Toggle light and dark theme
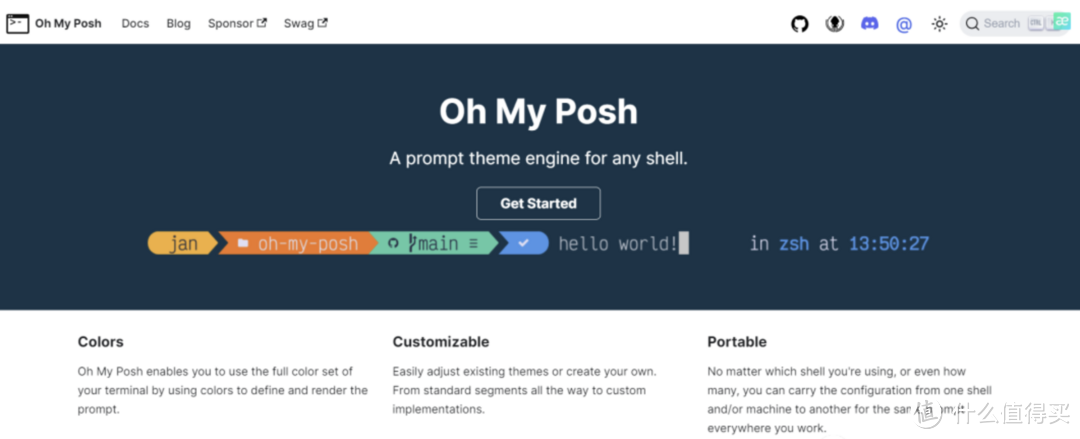The height and width of the screenshot is (439, 1080). tap(939, 24)
